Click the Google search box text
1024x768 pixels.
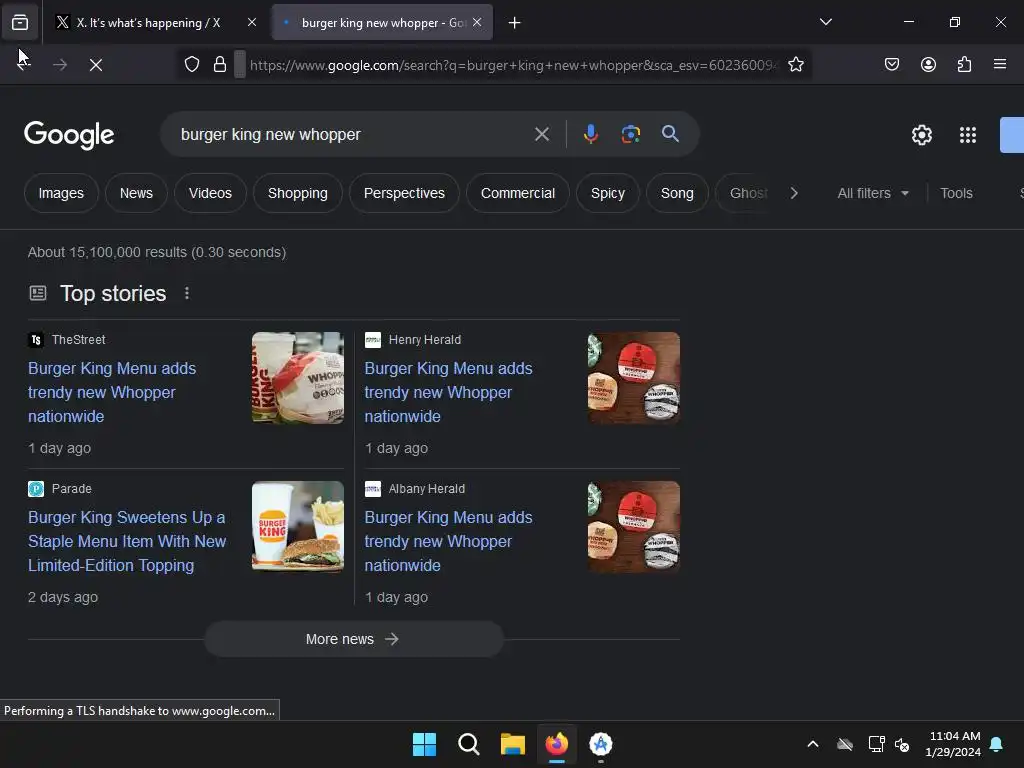click(x=270, y=135)
